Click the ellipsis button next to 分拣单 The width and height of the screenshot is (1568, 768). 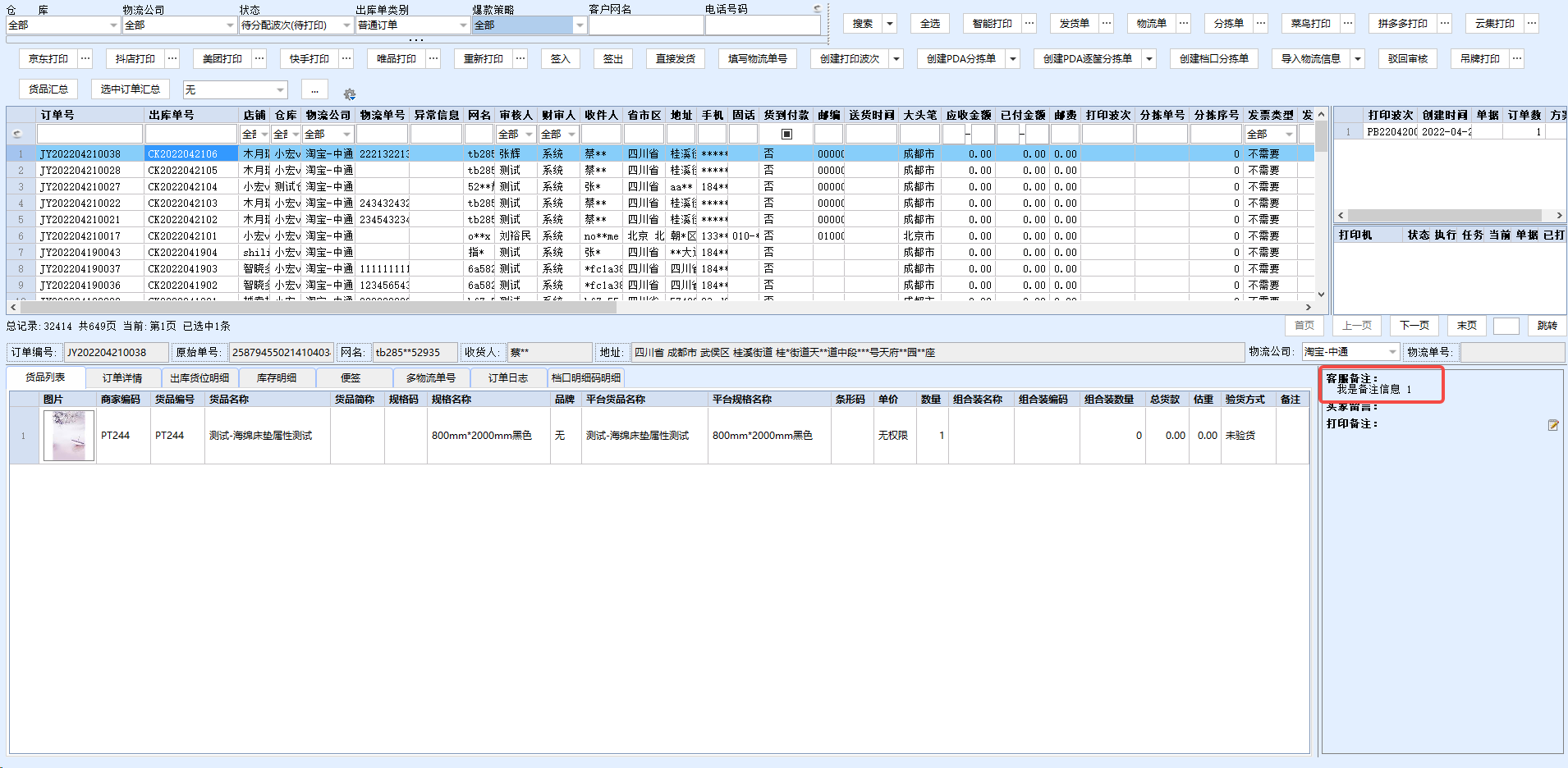[1261, 24]
